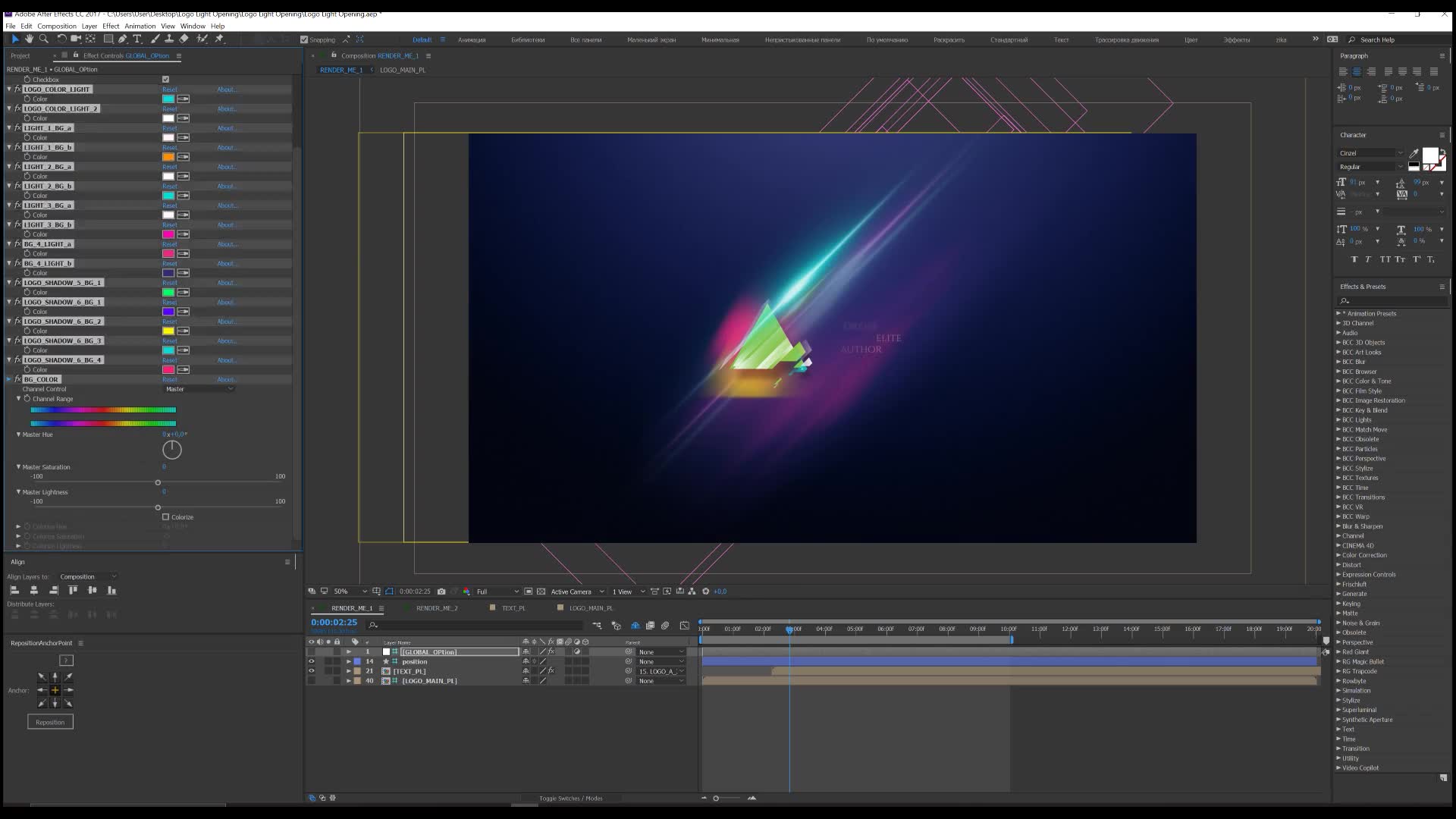The width and height of the screenshot is (1456, 819).
Task: Open the timeline Graph Editor
Action: pos(685,626)
